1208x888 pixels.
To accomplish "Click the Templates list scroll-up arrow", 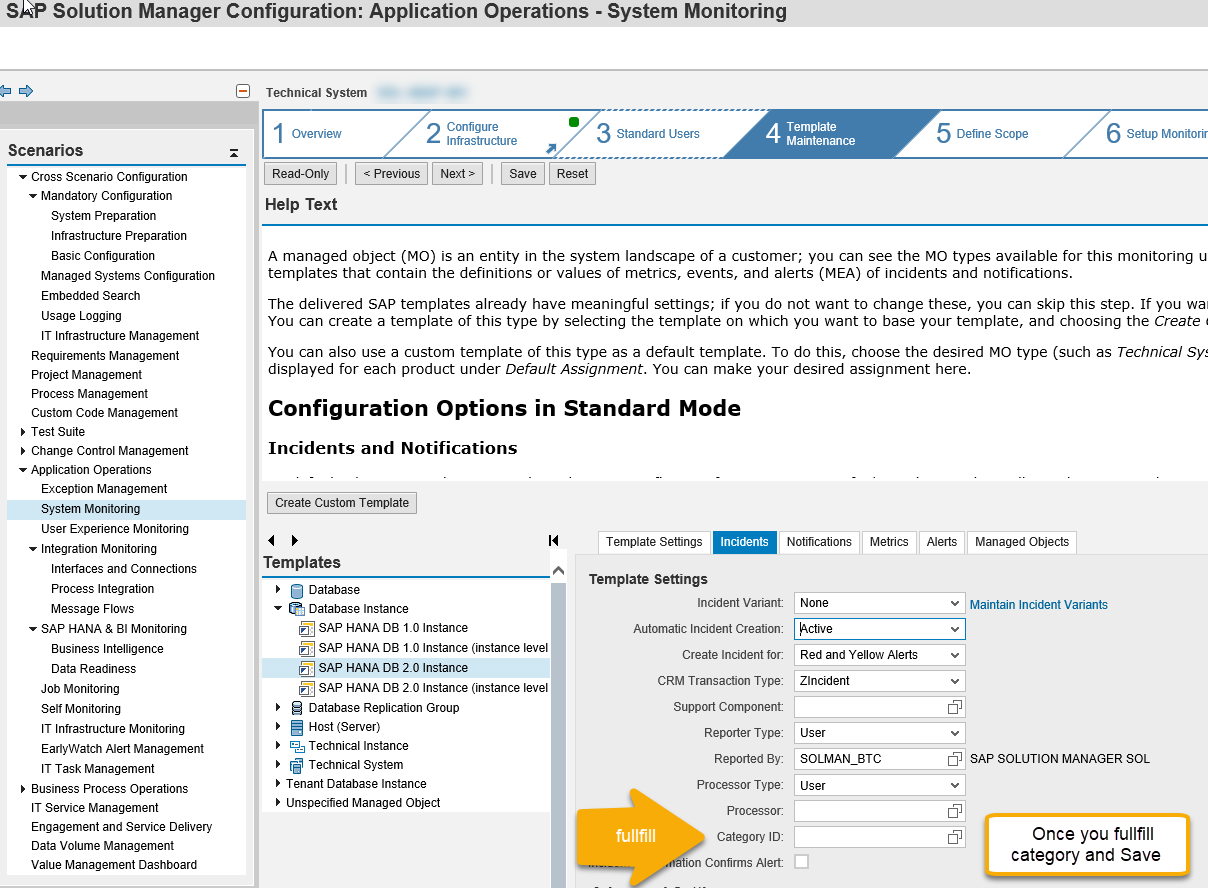I will [558, 571].
